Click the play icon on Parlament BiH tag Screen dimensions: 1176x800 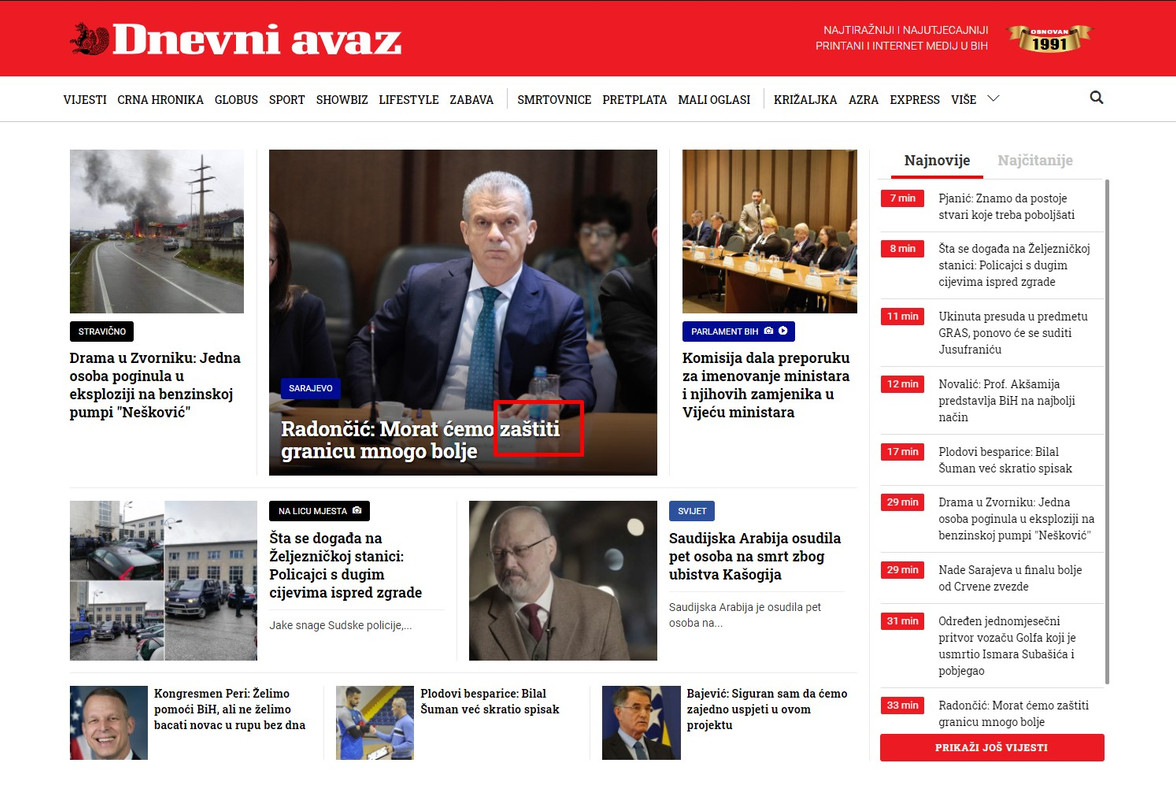click(783, 331)
